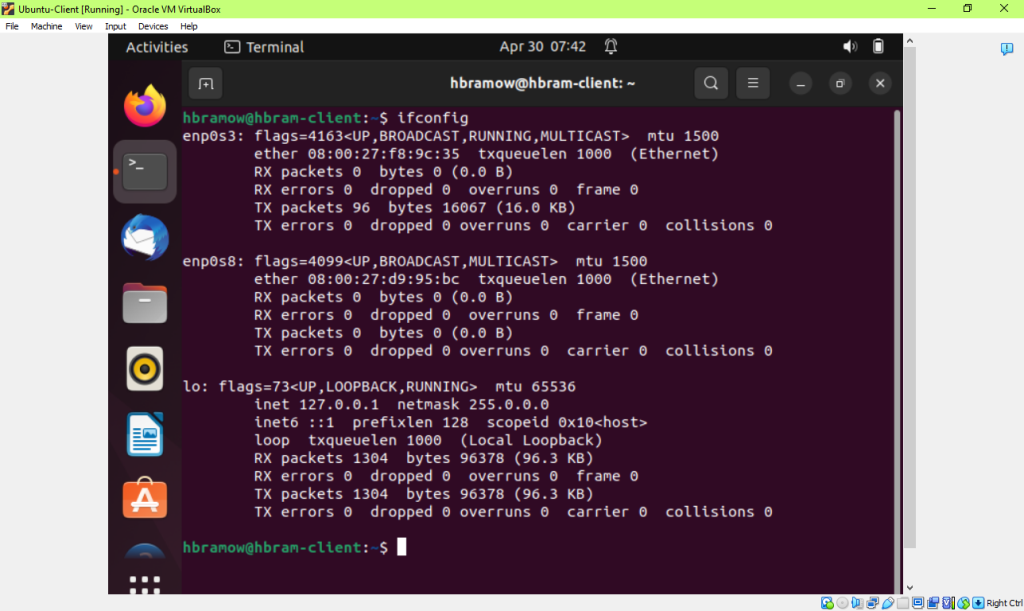Click the network adapters status icon
The width and height of the screenshot is (1024, 611).
click(x=872, y=603)
